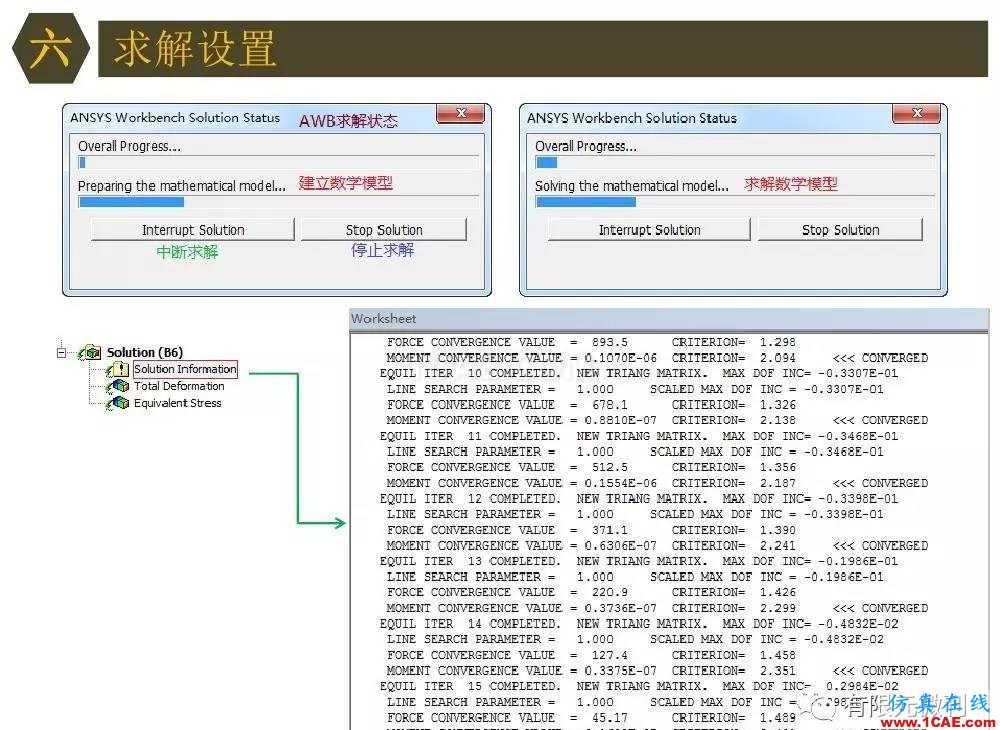Click the Solving the mathematical model progress bar

(x=735, y=202)
